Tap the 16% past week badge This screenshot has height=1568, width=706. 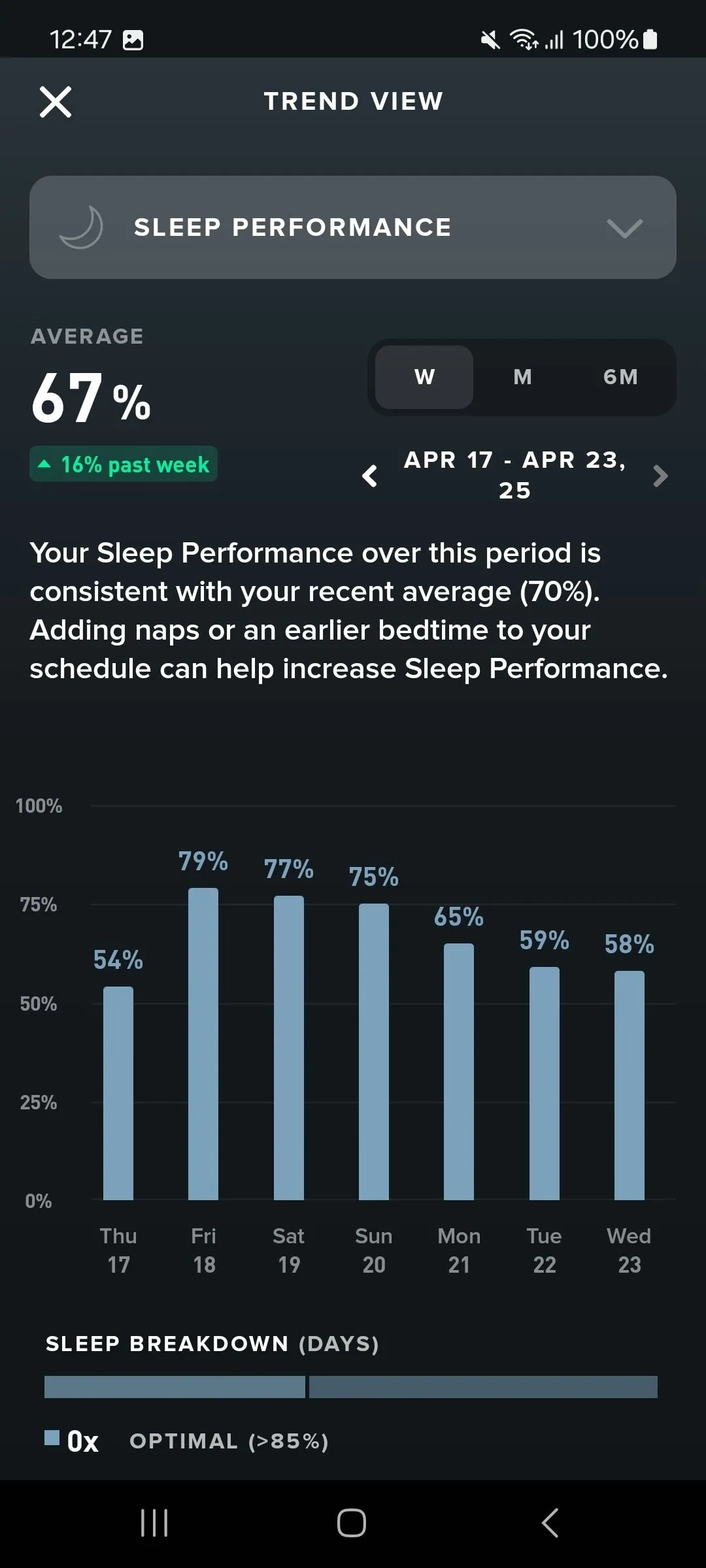point(124,465)
